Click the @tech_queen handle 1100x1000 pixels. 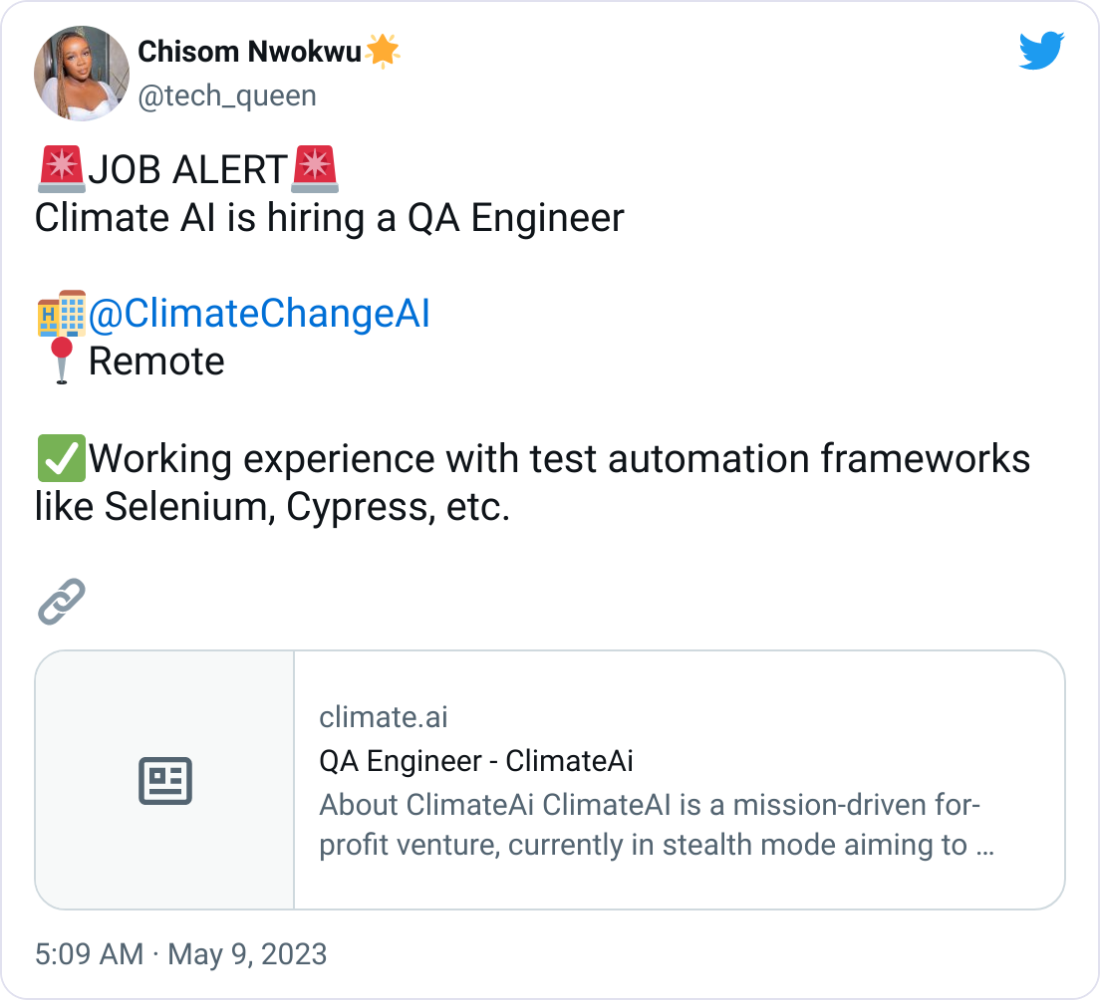pyautogui.click(x=230, y=96)
